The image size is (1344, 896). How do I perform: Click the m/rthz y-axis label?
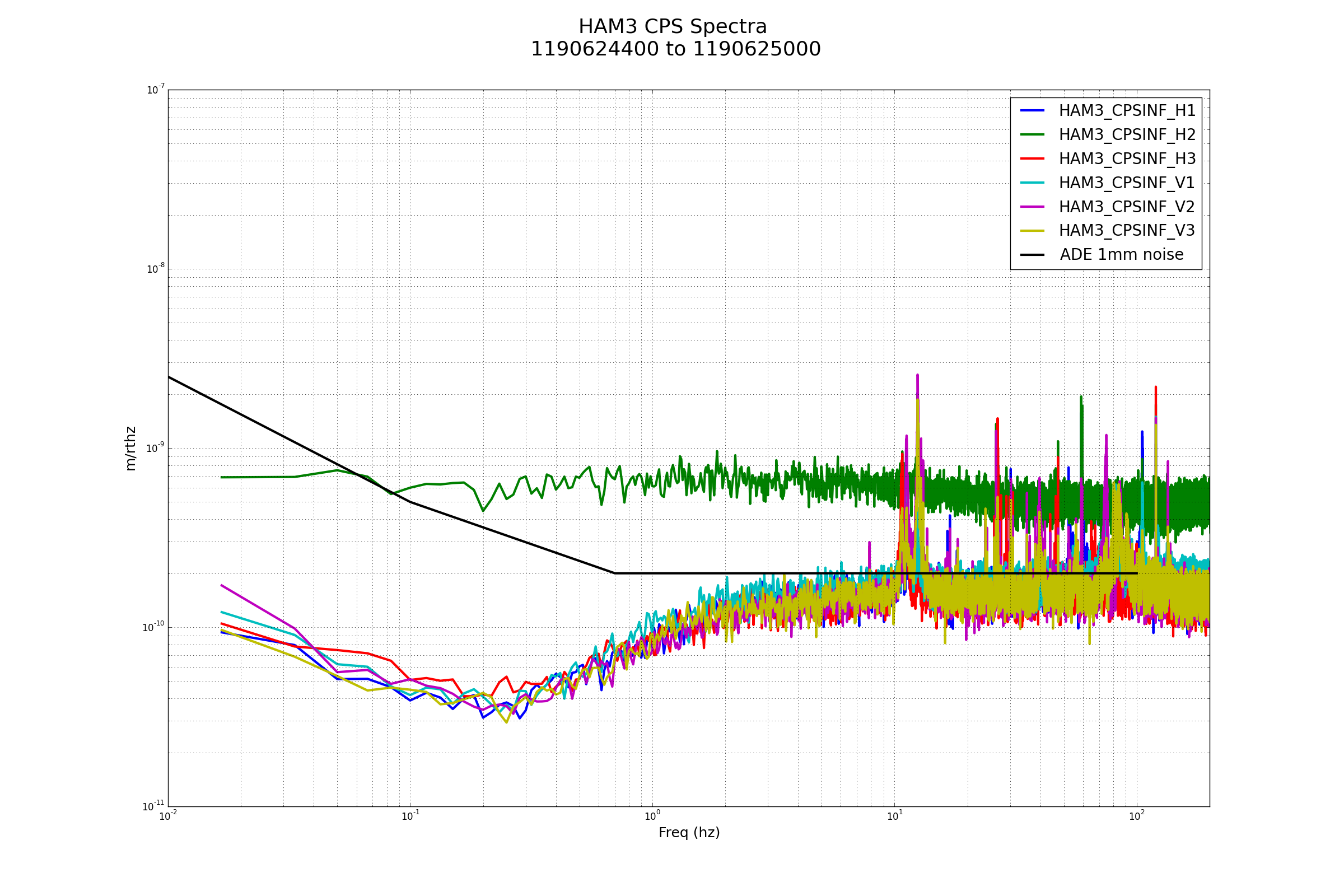coord(131,449)
